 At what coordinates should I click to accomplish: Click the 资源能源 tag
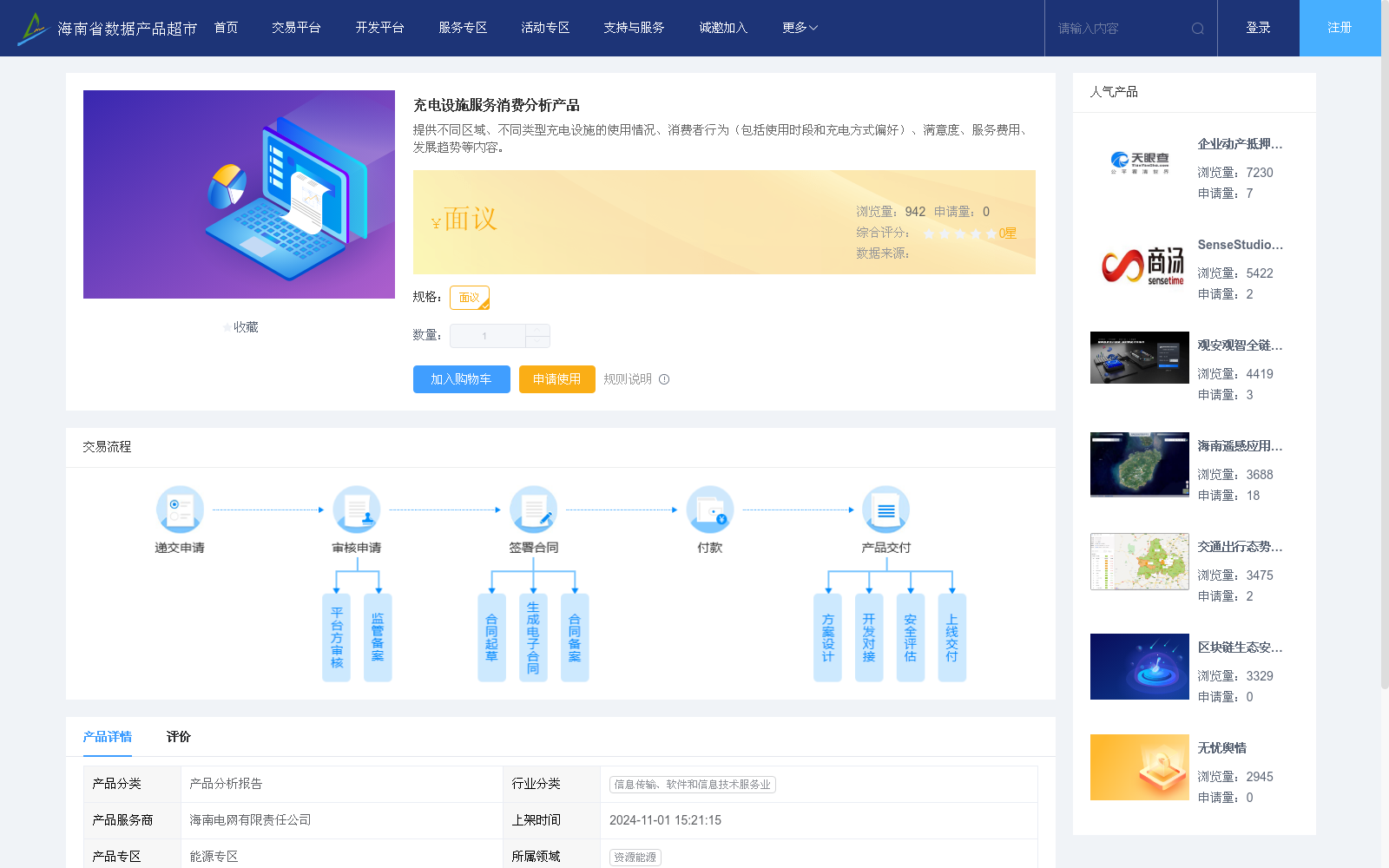(x=635, y=858)
